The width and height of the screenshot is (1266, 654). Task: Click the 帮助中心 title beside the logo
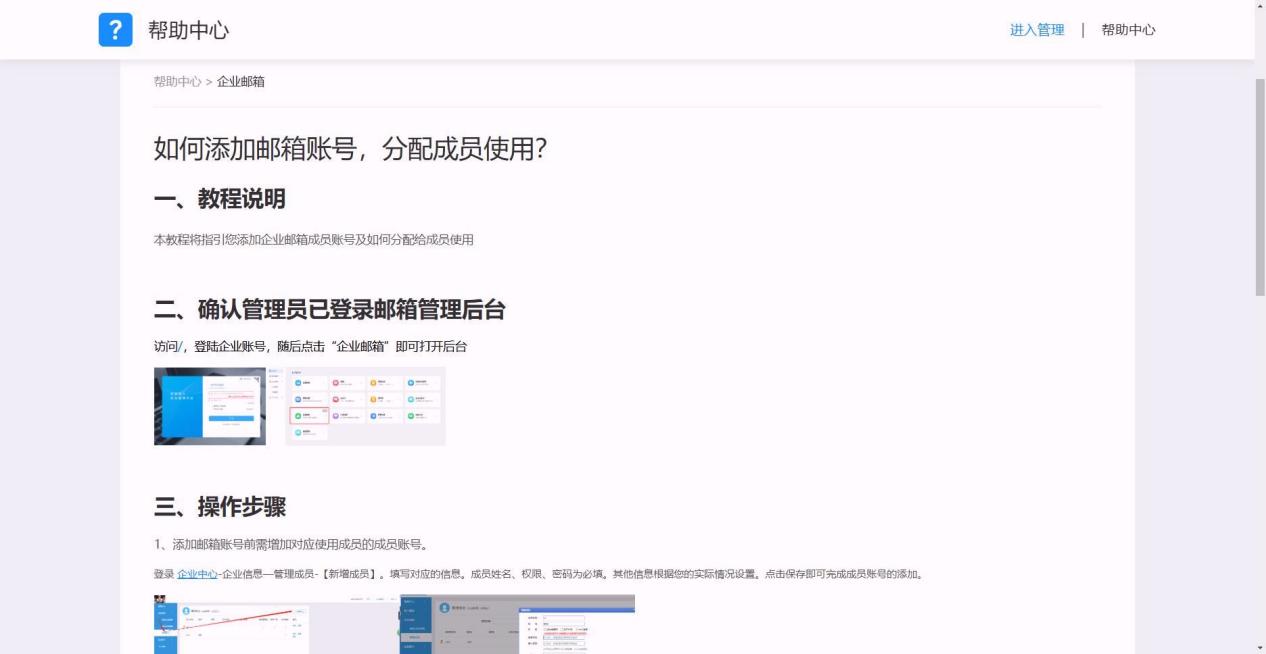189,31
